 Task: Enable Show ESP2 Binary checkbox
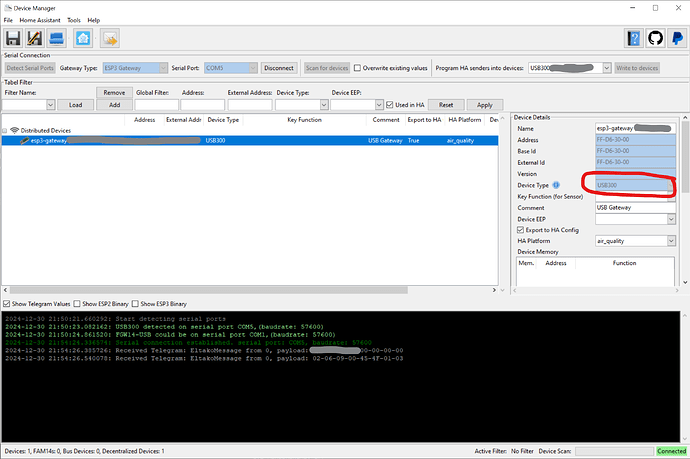(77, 304)
